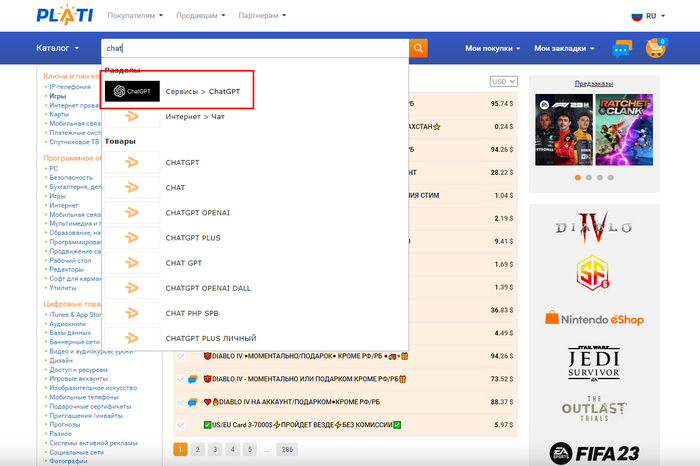The width and height of the screenshot is (700, 466).
Task: Open the USD currency selector
Action: [x=504, y=82]
